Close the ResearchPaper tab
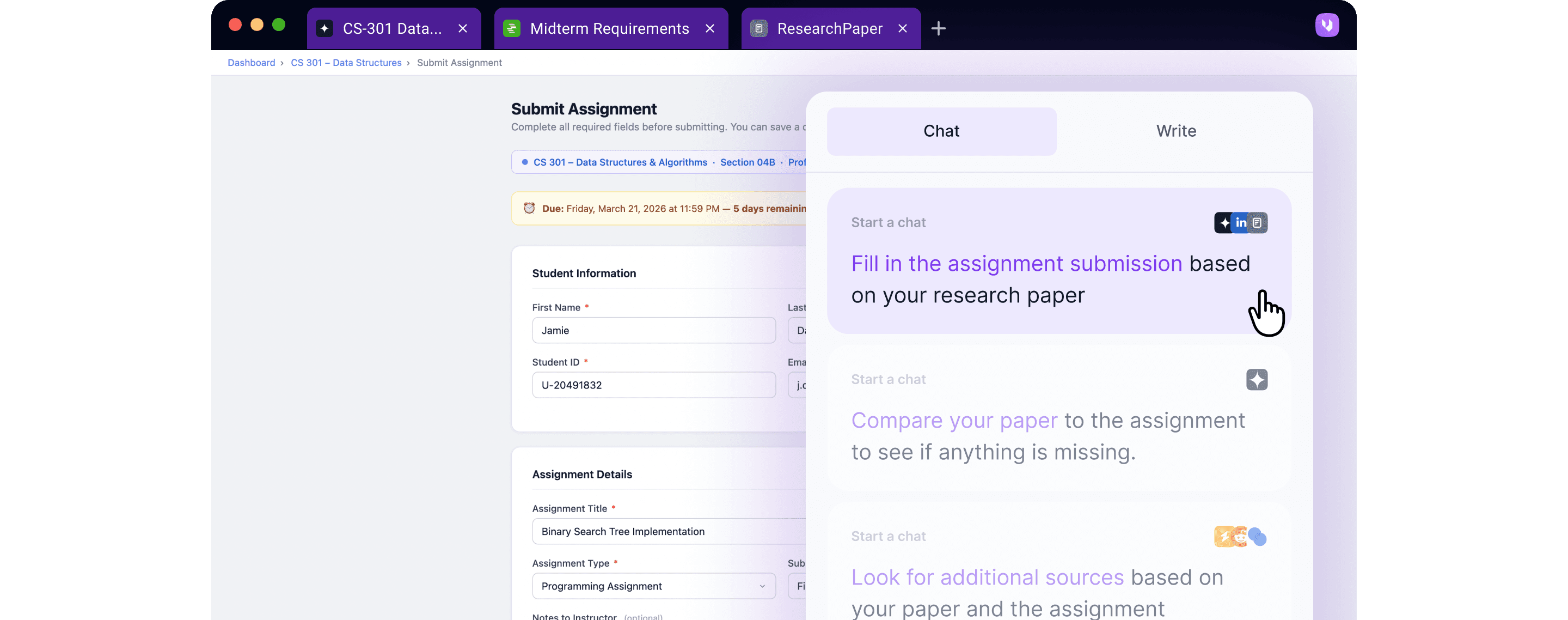This screenshot has width=1568, height=620. (x=902, y=29)
